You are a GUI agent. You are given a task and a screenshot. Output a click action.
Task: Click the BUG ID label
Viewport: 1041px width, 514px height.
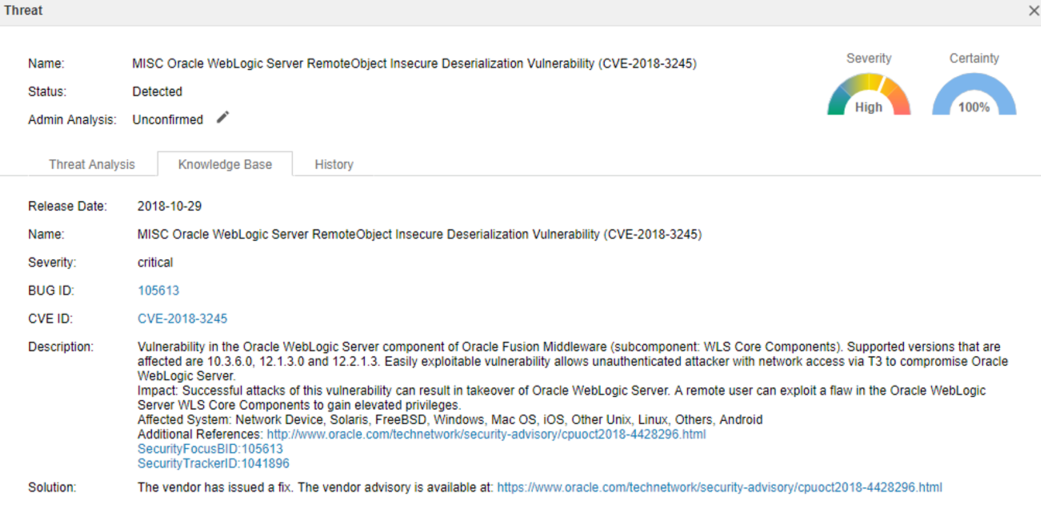point(51,290)
